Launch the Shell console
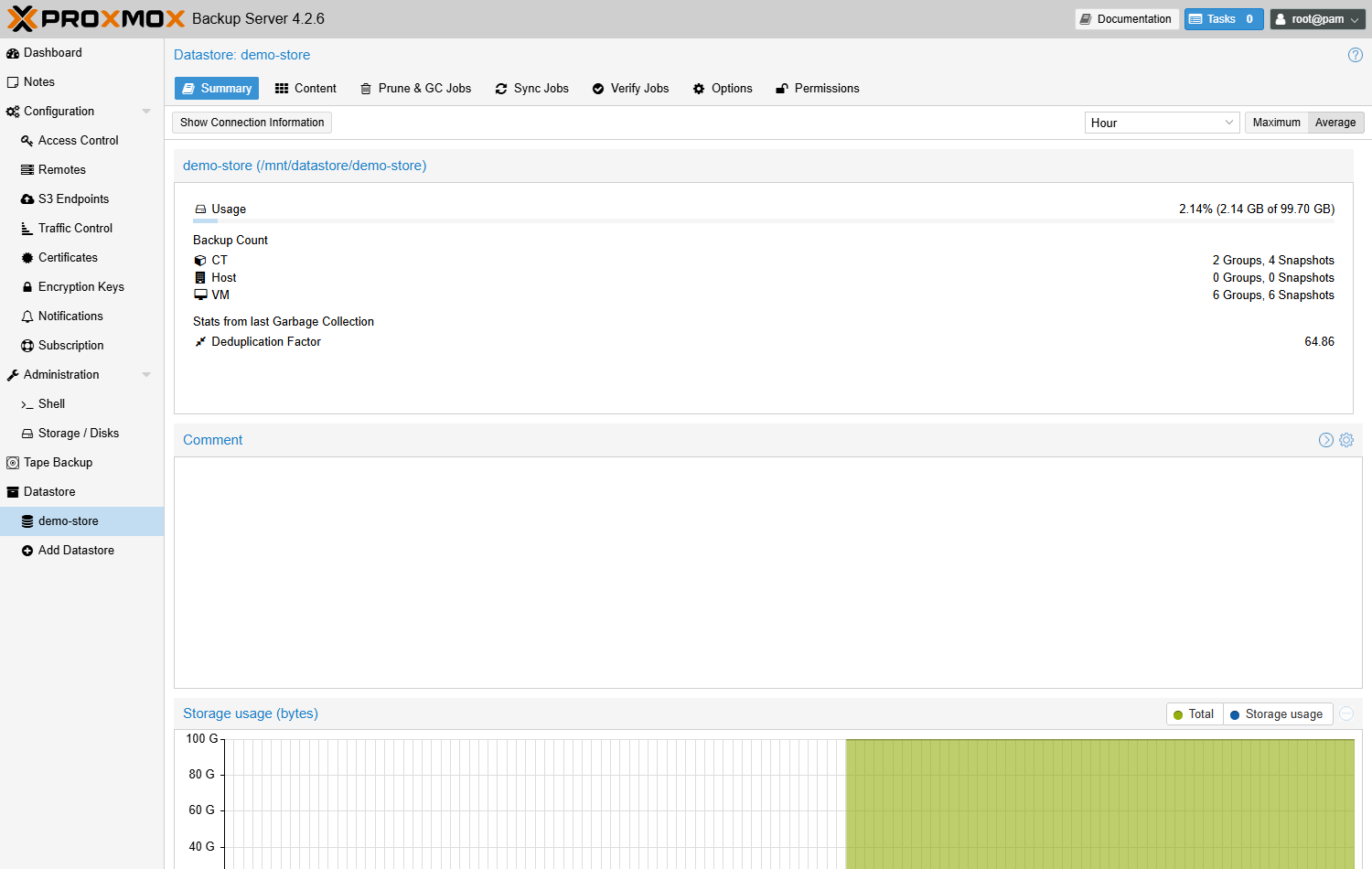 [x=81, y=404]
